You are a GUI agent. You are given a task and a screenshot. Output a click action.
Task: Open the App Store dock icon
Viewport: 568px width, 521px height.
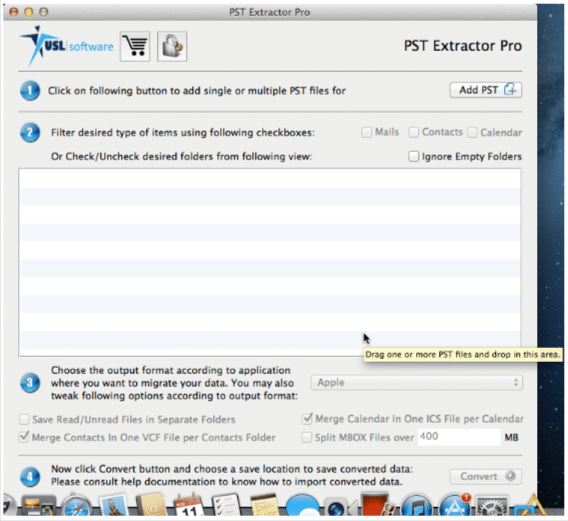454,505
